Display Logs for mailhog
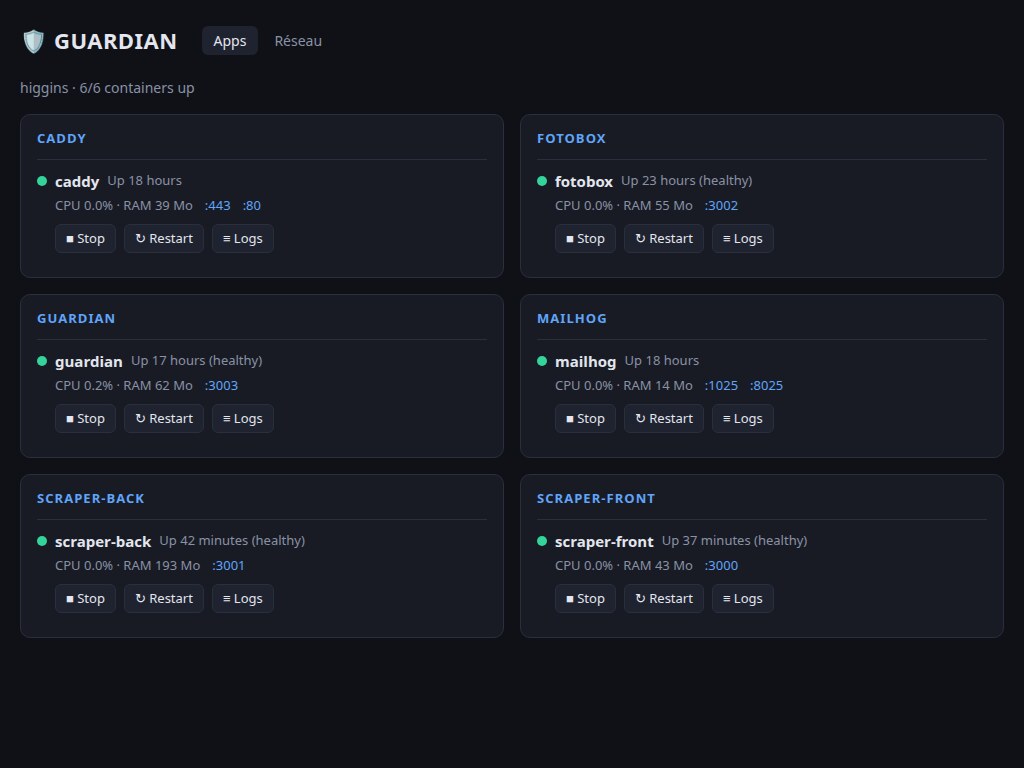This screenshot has width=1024, height=768. click(x=743, y=419)
